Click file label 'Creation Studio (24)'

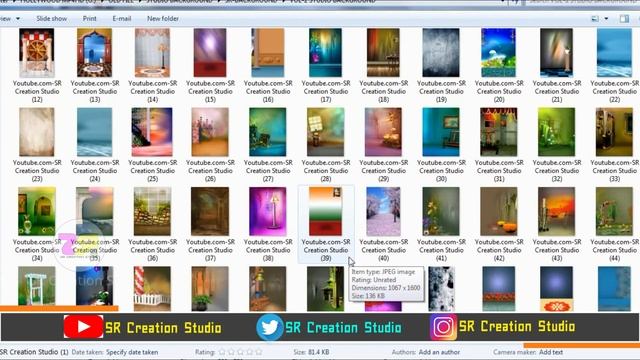[94, 175]
